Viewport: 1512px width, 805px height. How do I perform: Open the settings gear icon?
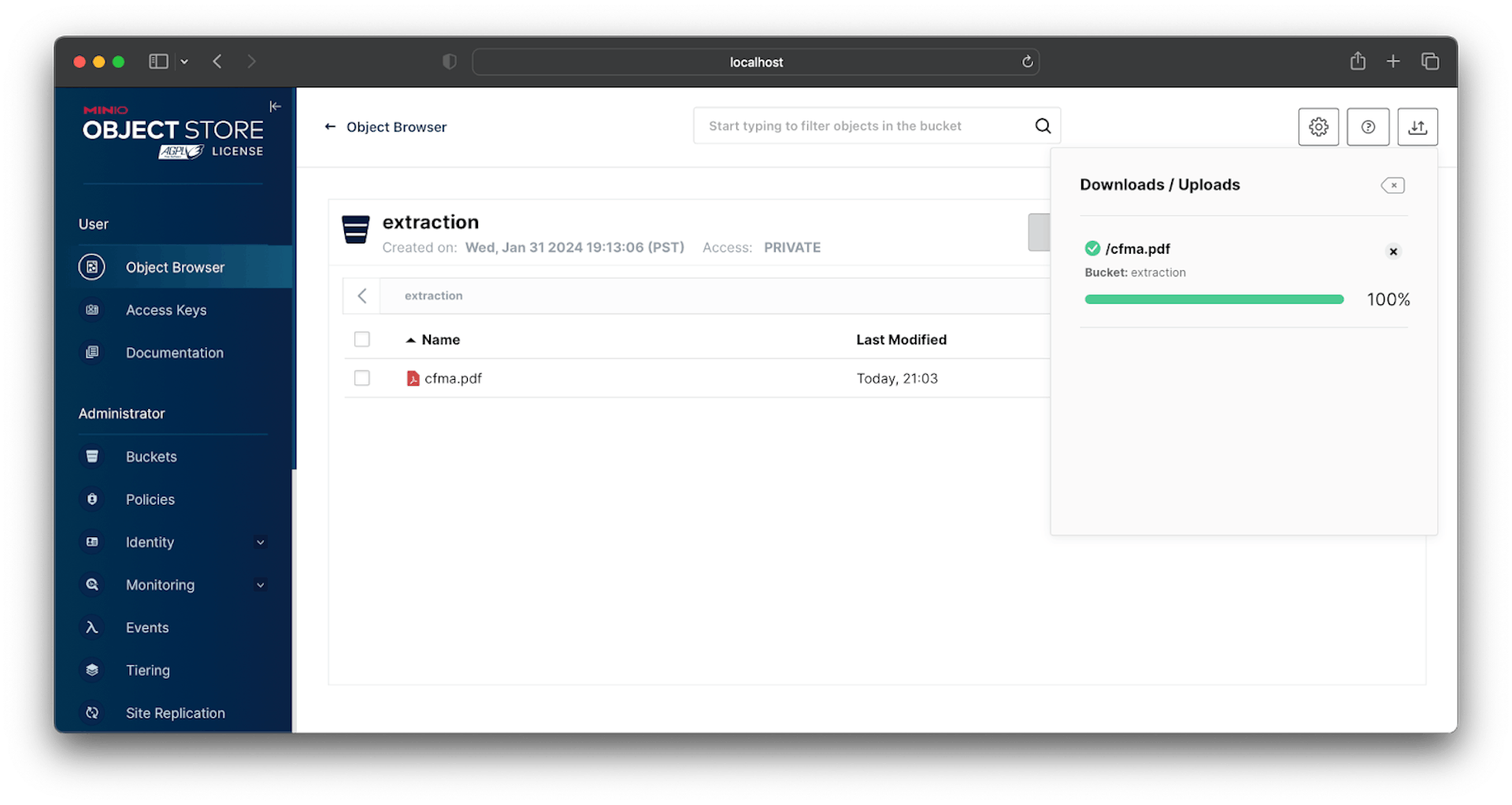click(x=1318, y=126)
